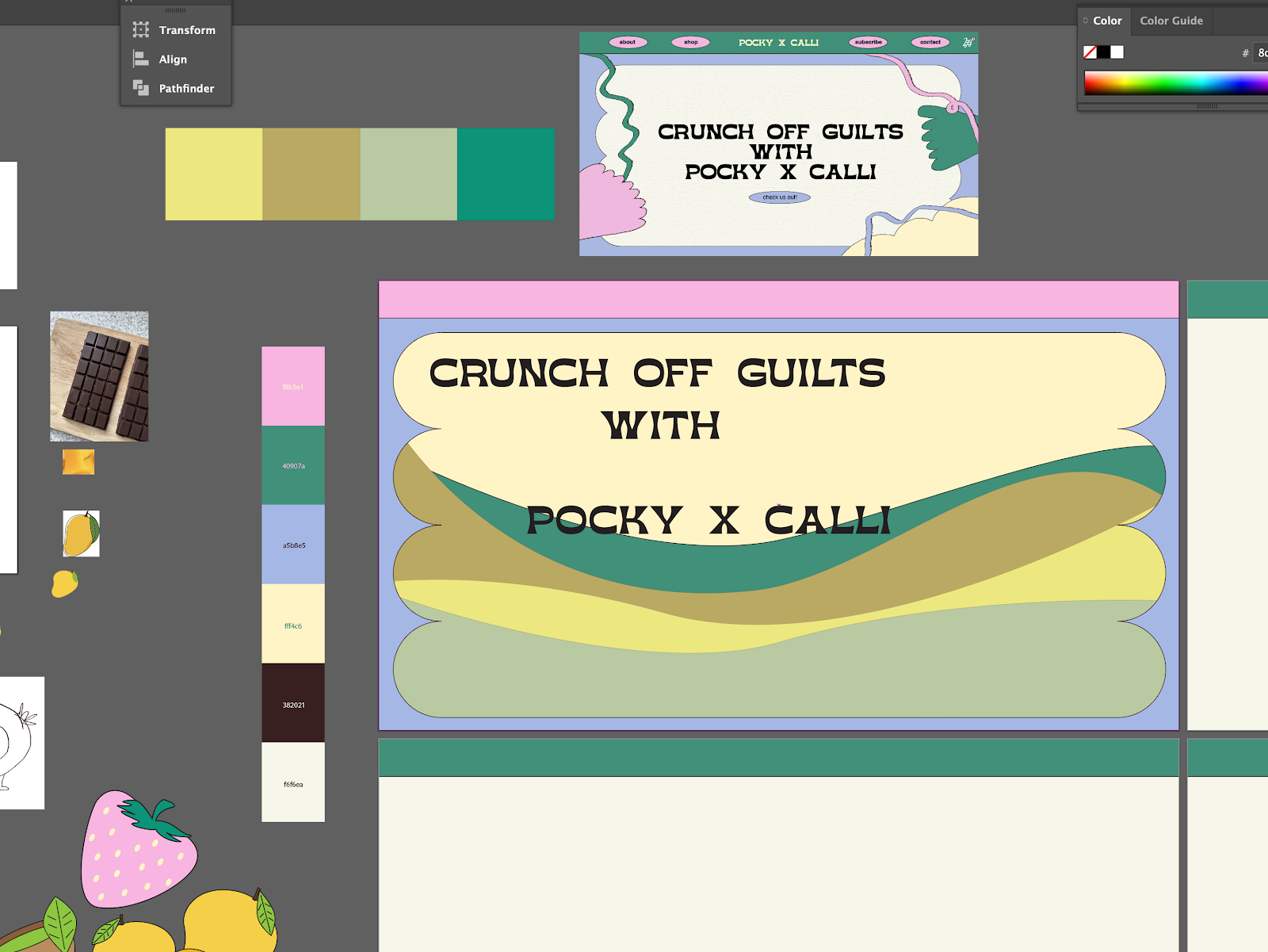Screen dimensions: 1268x952
Task: Select large 'POCKY X CALLI' text on artboard
Action: (709, 521)
